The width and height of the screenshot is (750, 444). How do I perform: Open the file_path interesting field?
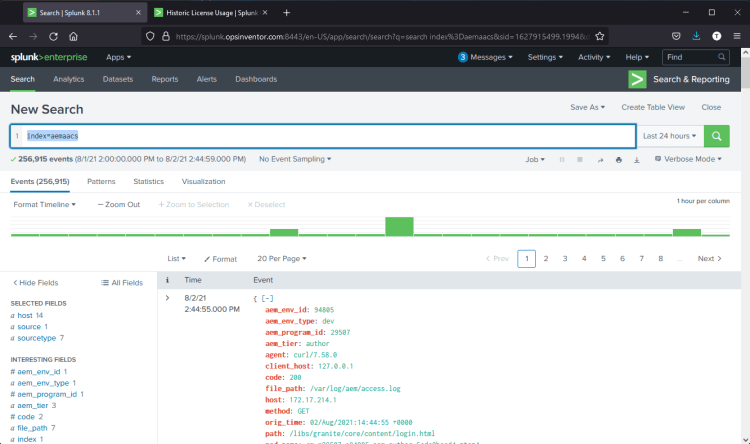(x=32, y=428)
